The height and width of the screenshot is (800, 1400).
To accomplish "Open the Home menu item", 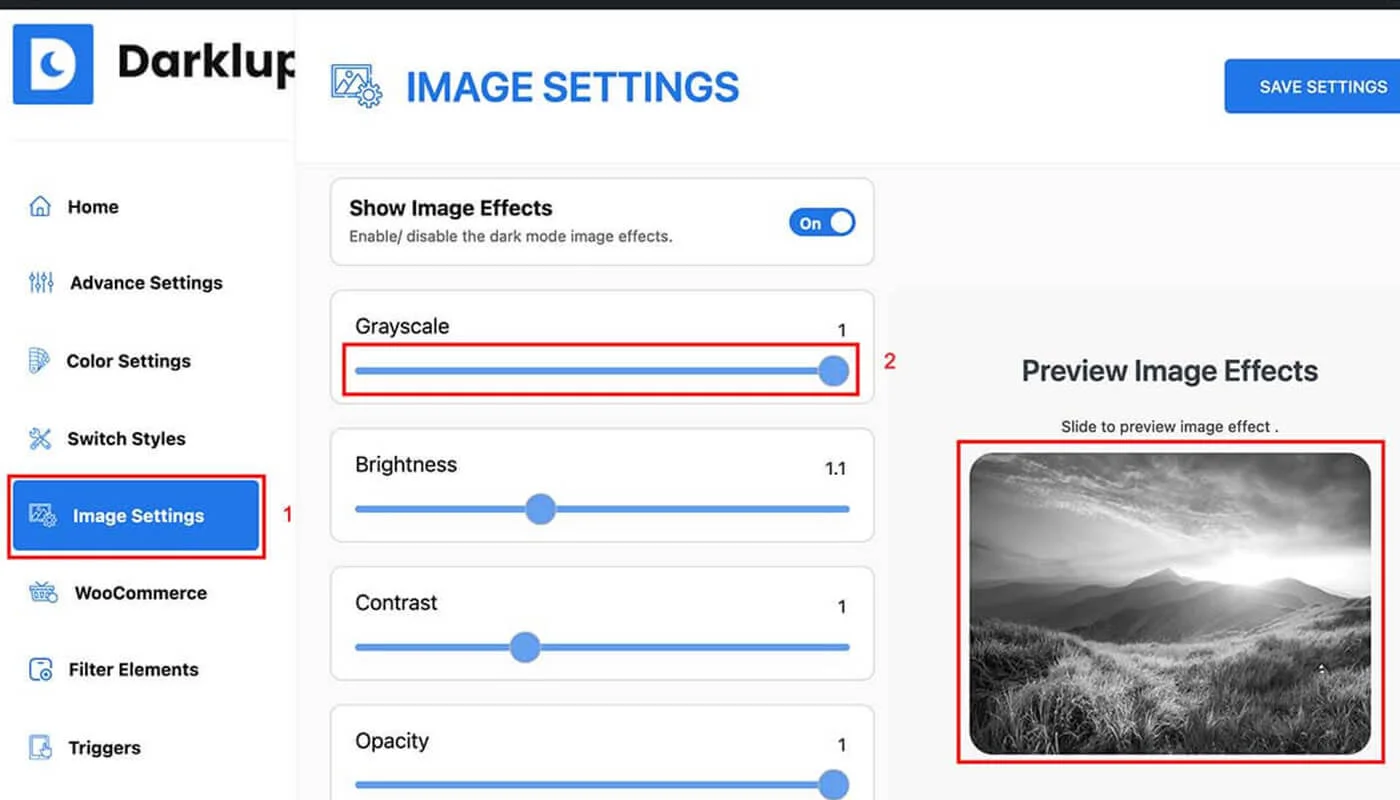I will click(93, 207).
